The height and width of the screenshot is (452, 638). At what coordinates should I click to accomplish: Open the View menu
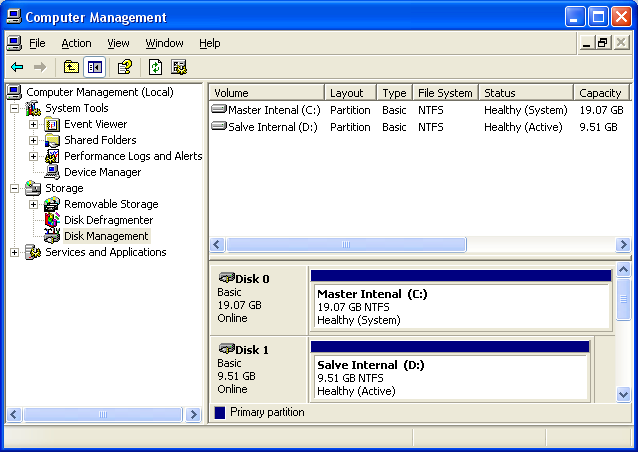(118, 43)
